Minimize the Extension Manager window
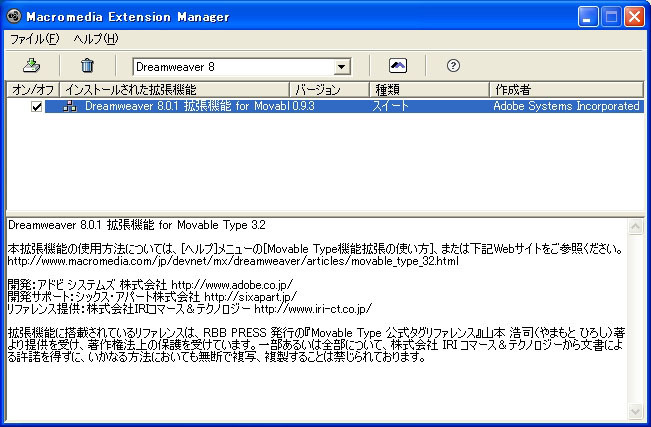This screenshot has width=651, height=427. click(x=588, y=17)
